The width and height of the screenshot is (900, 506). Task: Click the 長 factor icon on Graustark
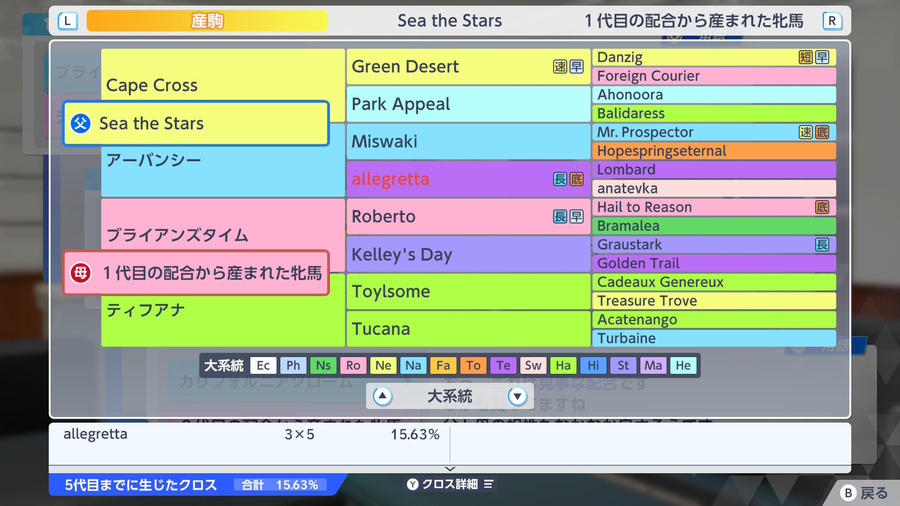pos(822,244)
